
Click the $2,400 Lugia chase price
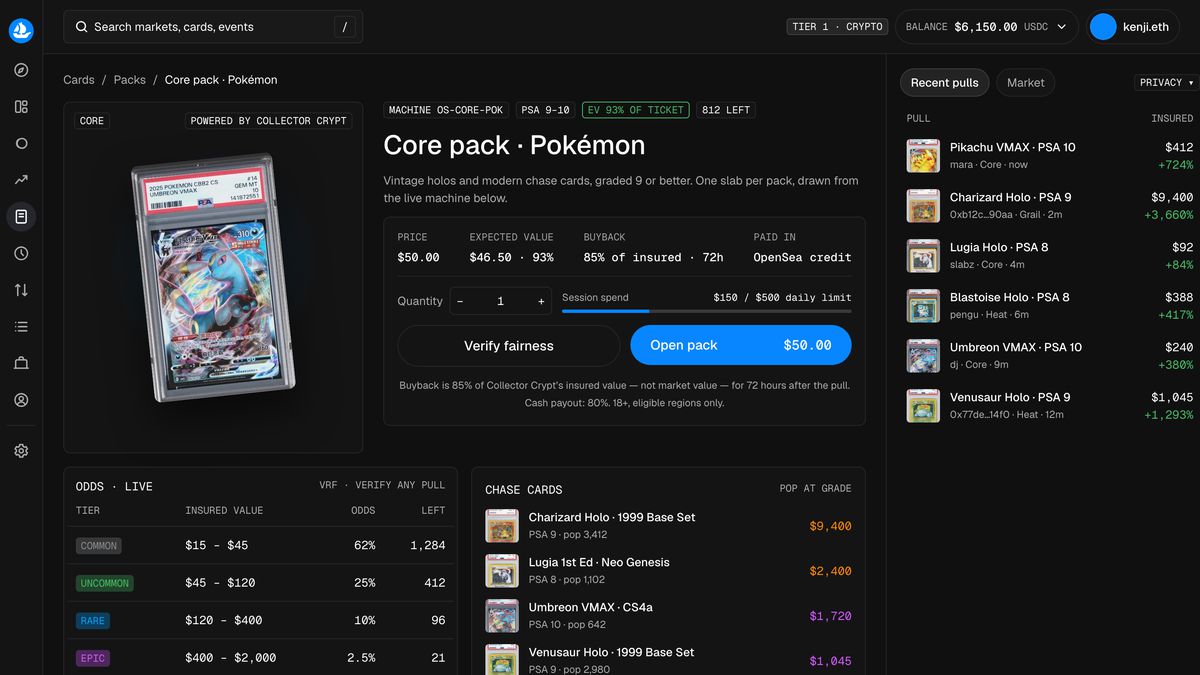(830, 571)
